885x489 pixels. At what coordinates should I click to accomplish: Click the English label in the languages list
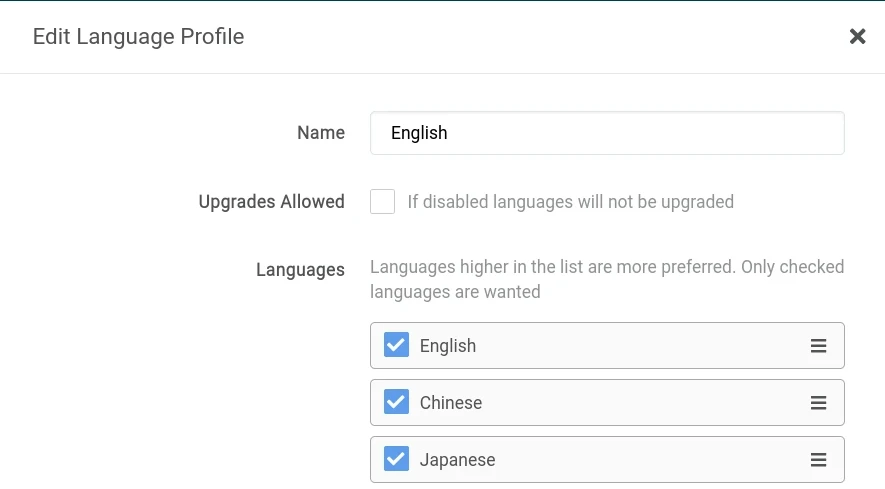coord(448,346)
